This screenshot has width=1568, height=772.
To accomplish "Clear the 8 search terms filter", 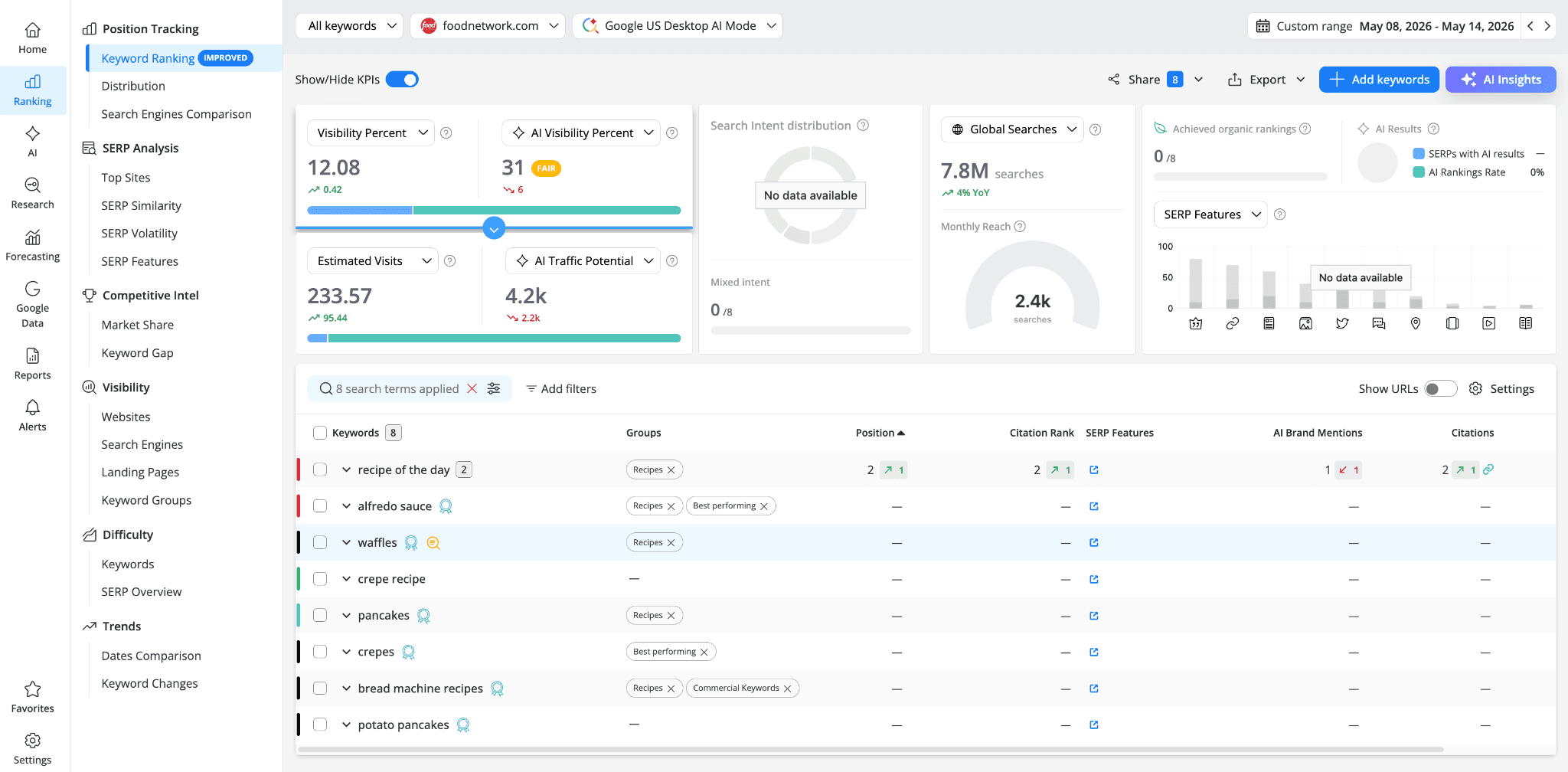I will [x=472, y=388].
